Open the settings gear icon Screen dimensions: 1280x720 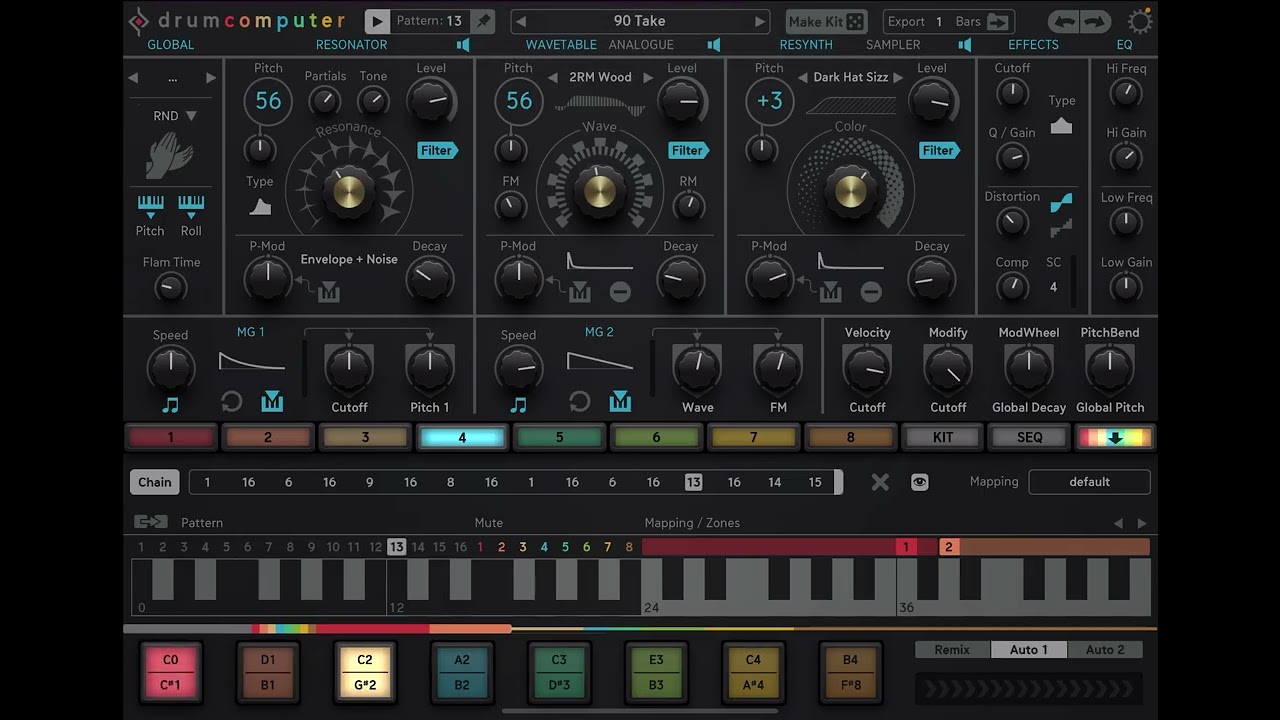tap(1140, 22)
